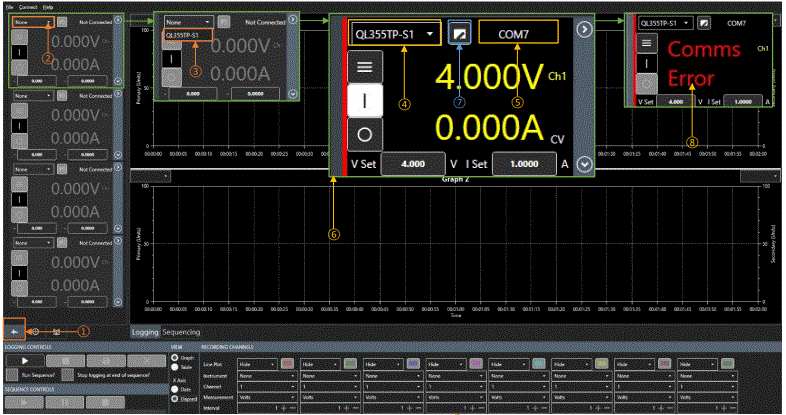Open the first recording channel's Channel dropdown

pos(268,387)
